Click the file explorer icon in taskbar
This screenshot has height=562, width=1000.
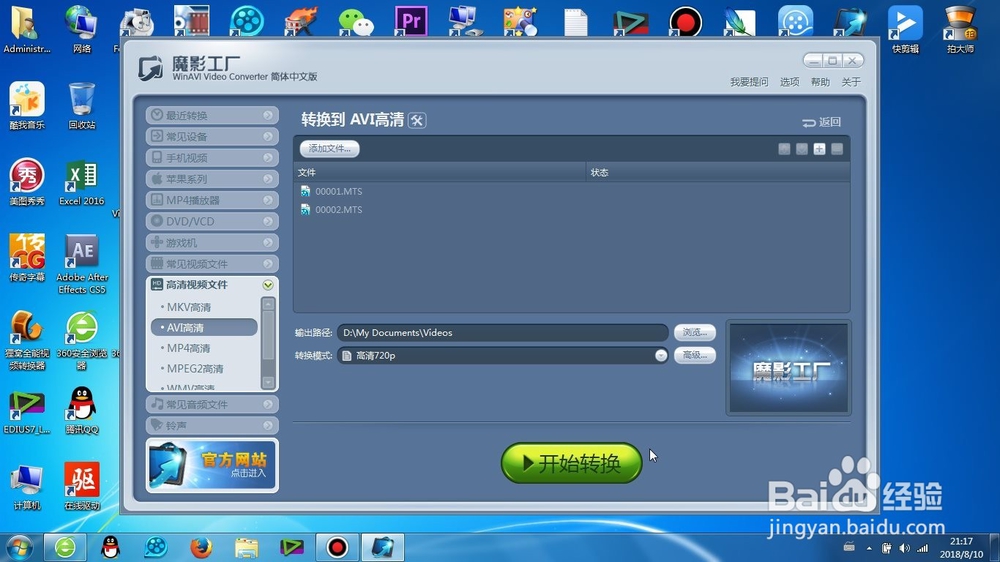(246, 547)
